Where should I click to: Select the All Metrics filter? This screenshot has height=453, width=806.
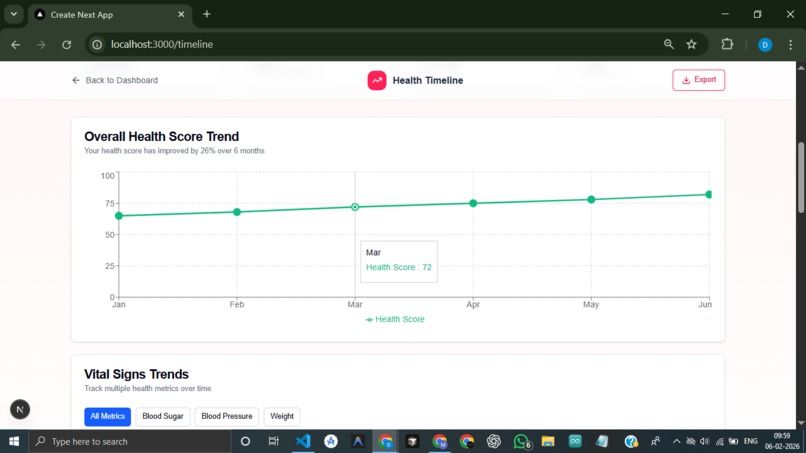coord(107,416)
